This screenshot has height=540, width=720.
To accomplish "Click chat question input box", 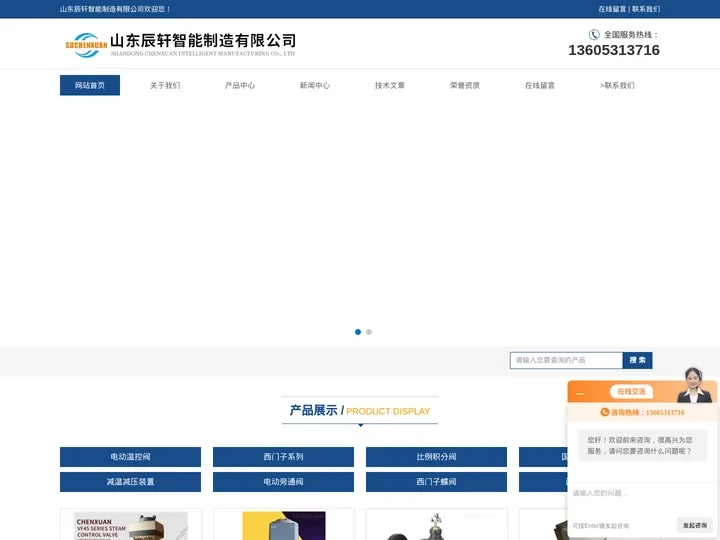I will tap(642, 499).
